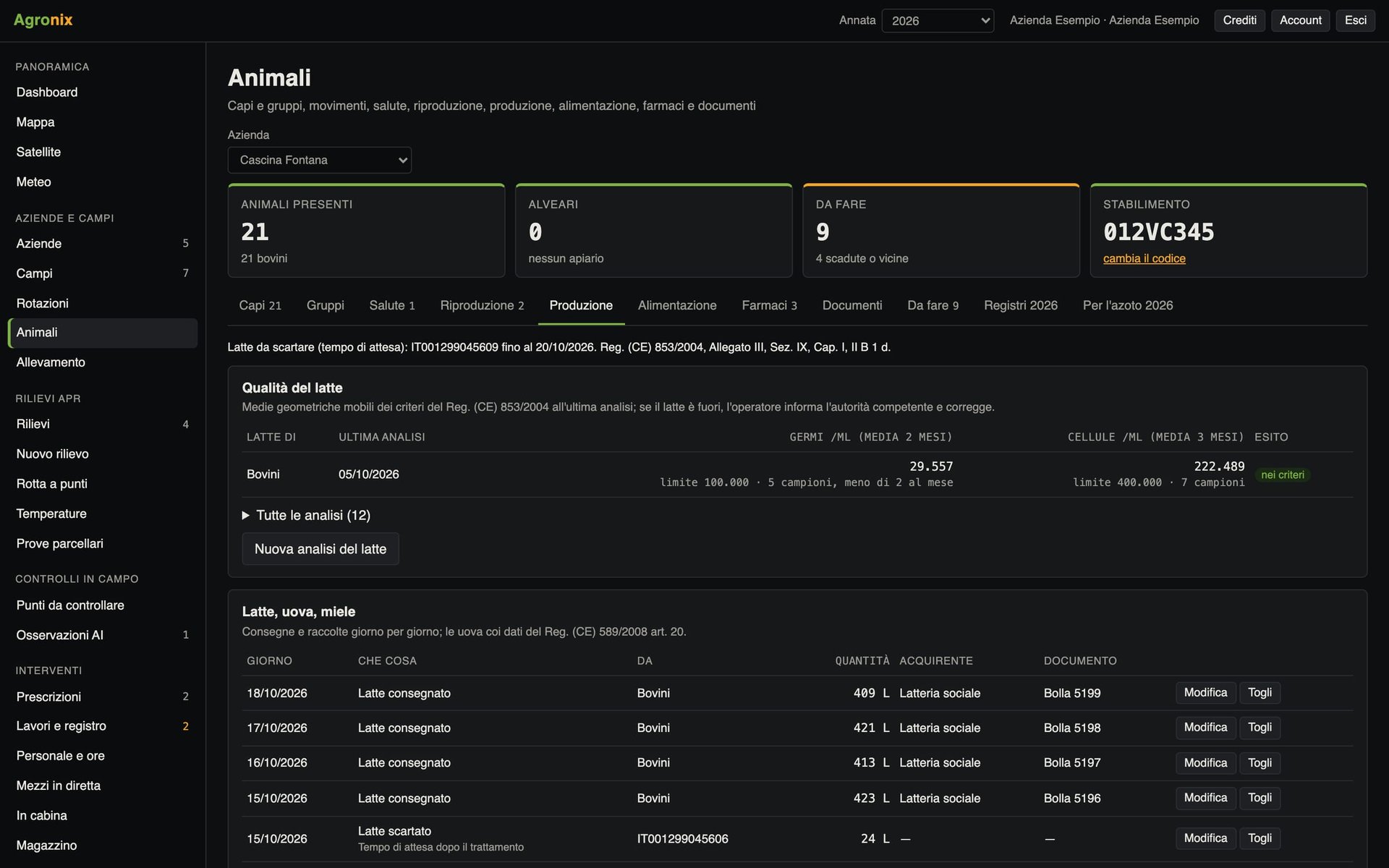Image resolution: width=1389 pixels, height=868 pixels.
Task: Open the Annata year dropdown
Action: point(938,20)
